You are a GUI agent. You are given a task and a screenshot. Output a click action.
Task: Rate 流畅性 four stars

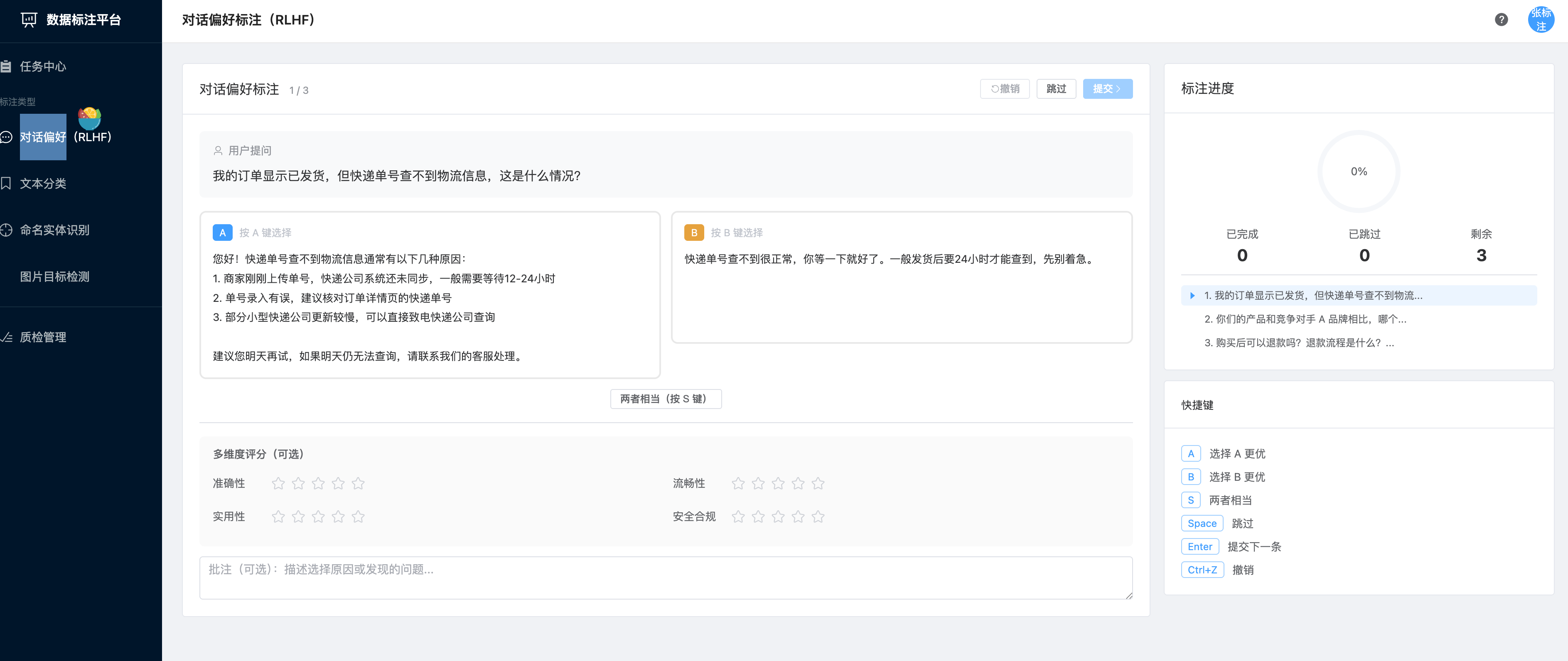[x=798, y=483]
